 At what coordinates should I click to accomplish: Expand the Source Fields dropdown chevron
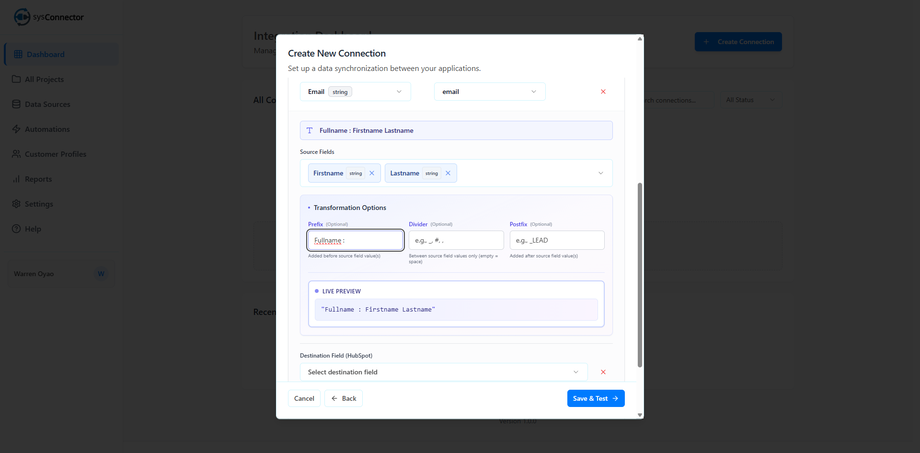coord(601,173)
